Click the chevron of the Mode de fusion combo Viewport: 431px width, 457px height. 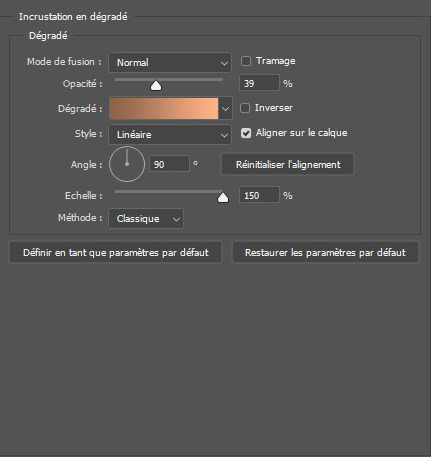(x=224, y=63)
